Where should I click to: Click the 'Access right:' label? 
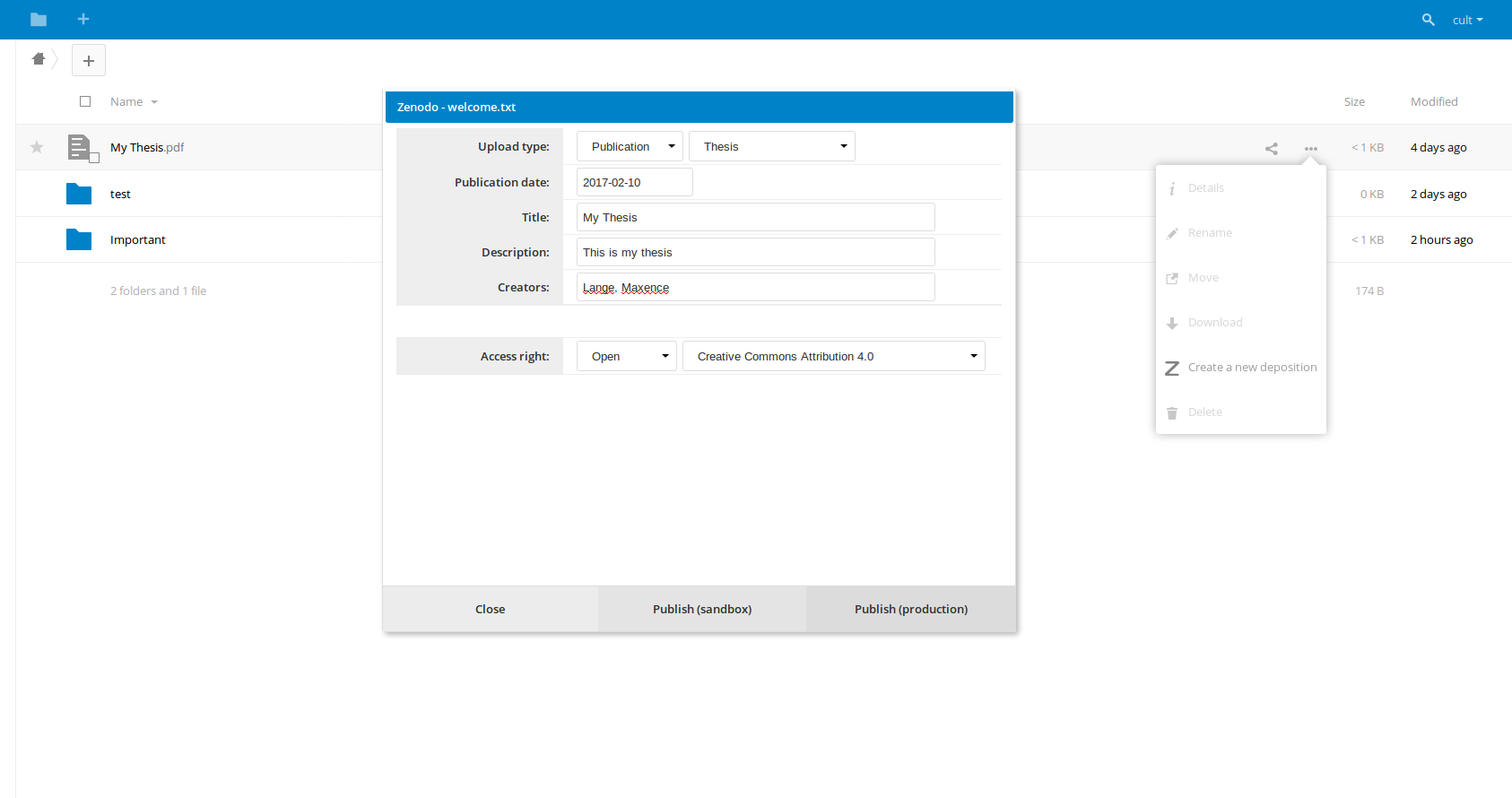pyautogui.click(x=515, y=356)
